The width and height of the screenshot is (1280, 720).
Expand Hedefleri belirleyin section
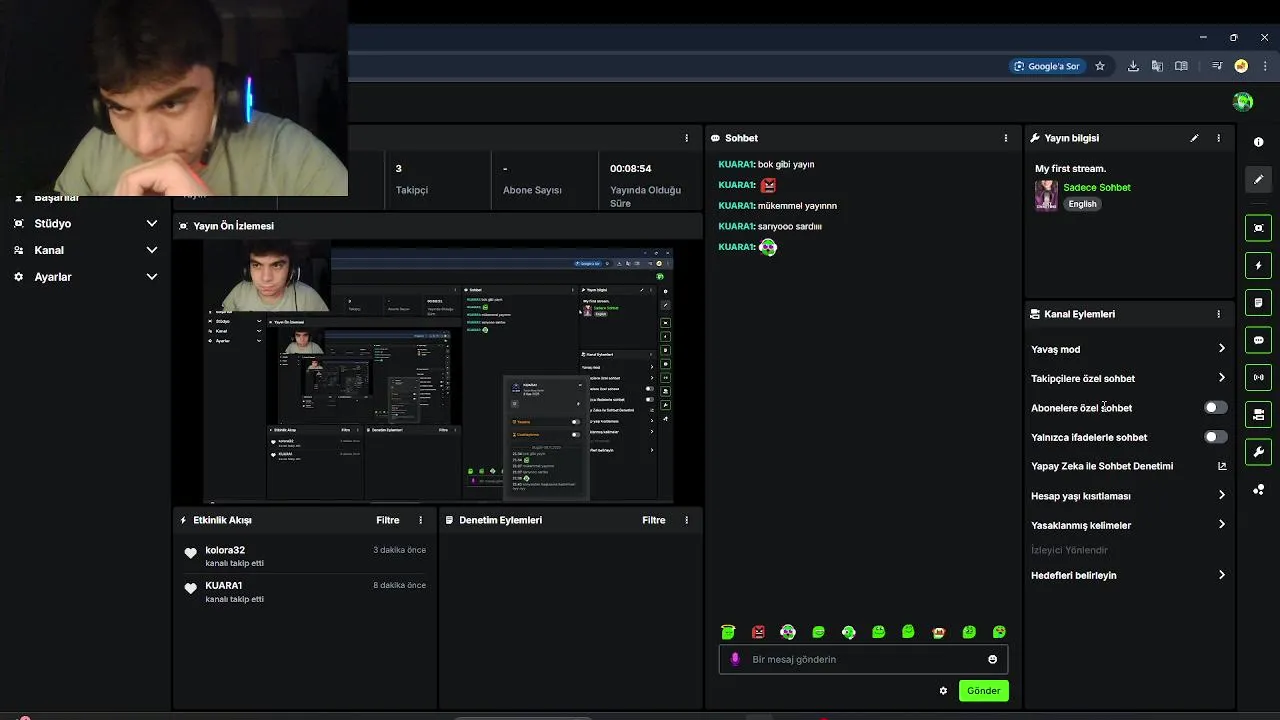point(1221,575)
